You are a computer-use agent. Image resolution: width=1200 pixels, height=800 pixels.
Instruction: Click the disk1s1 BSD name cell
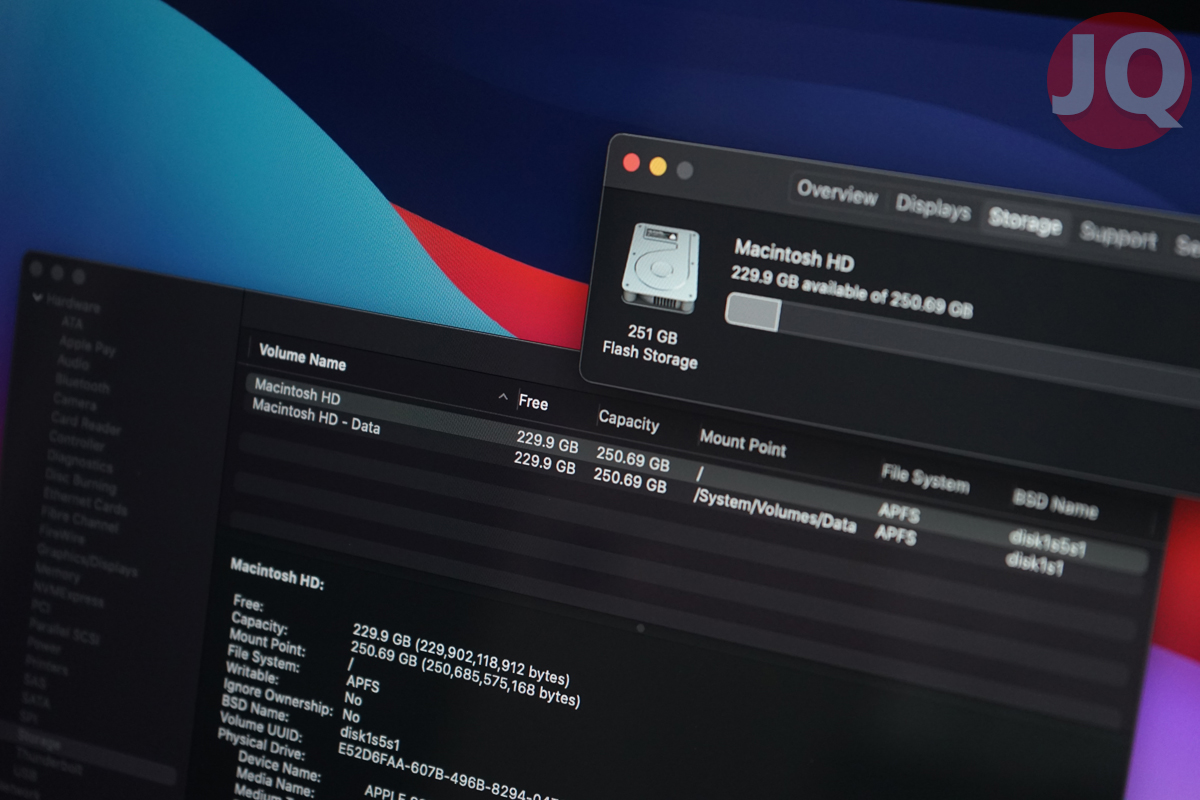point(1034,564)
